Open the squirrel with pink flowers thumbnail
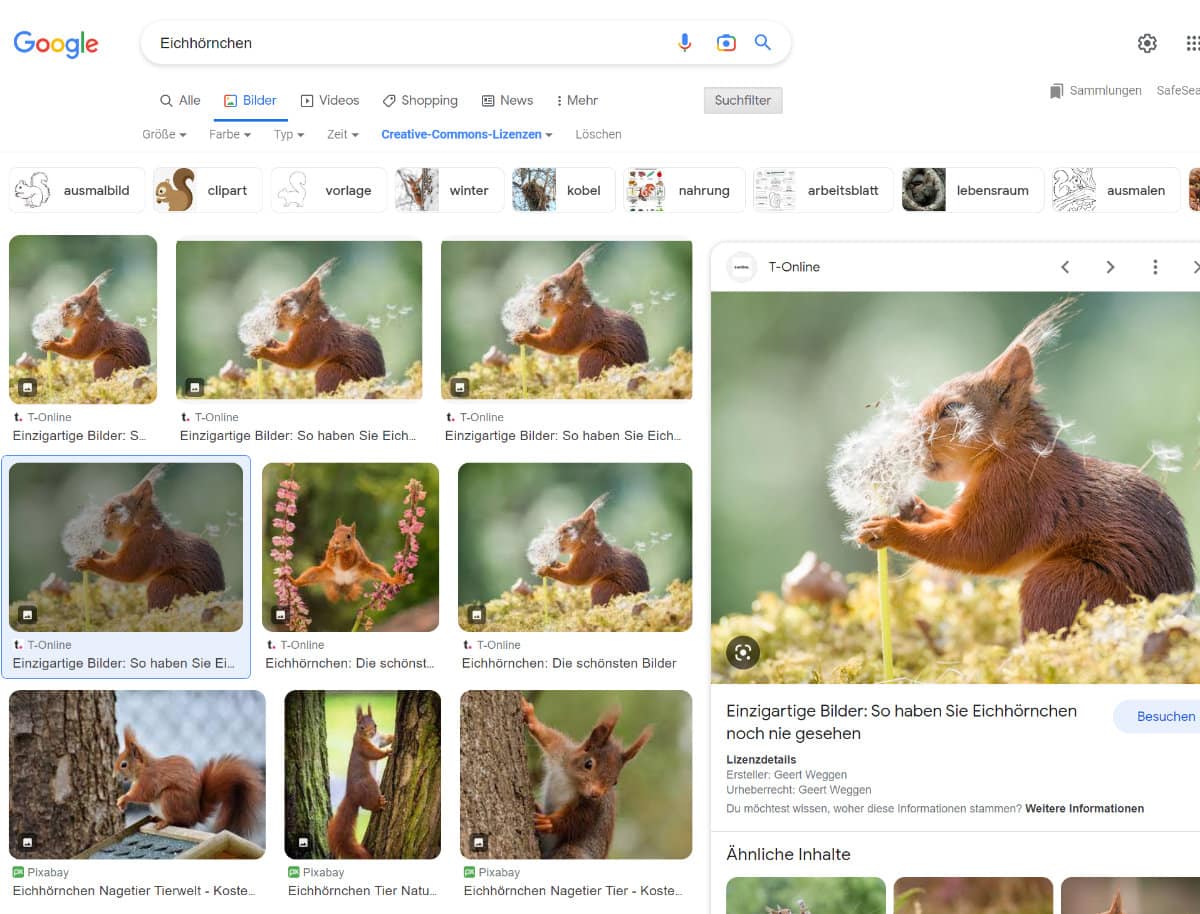1200x914 pixels. click(350, 546)
